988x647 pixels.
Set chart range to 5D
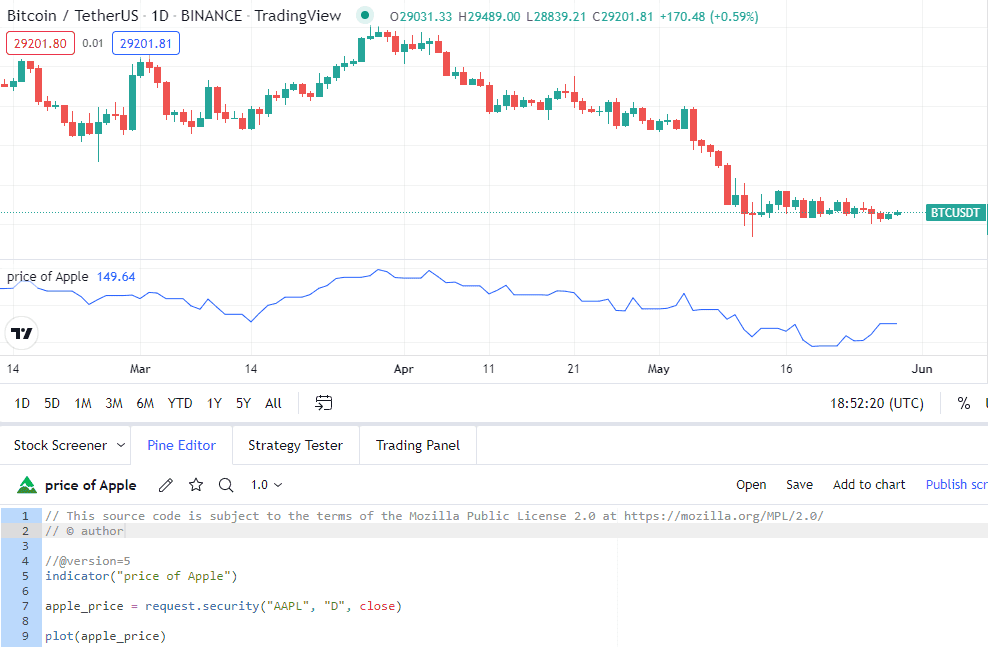[52, 403]
